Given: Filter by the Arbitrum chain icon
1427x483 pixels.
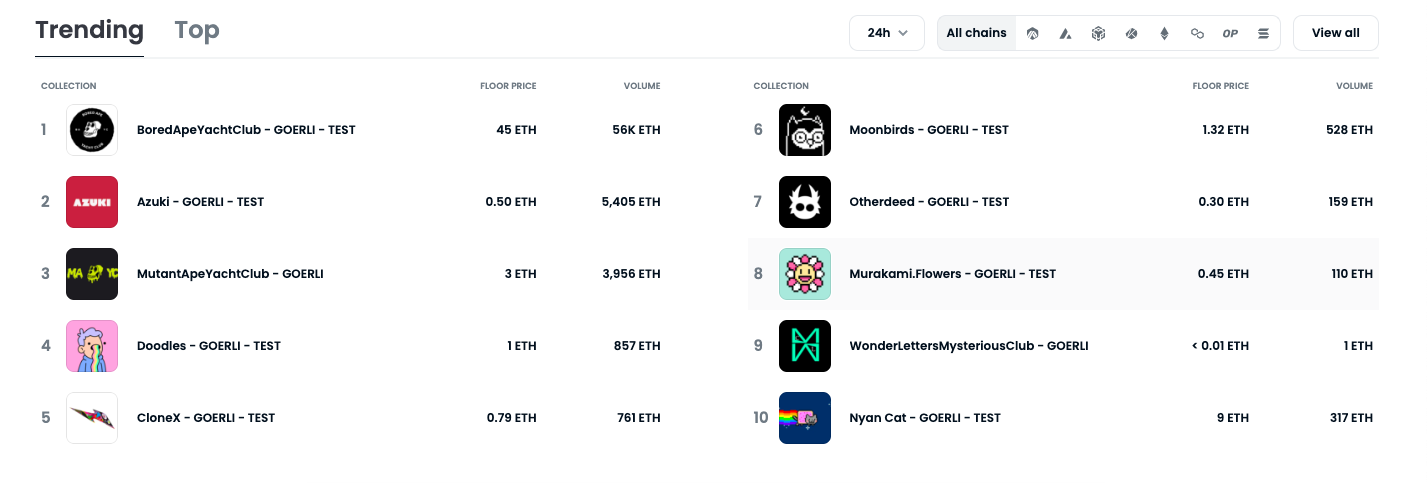Looking at the screenshot, I should click(1033, 33).
